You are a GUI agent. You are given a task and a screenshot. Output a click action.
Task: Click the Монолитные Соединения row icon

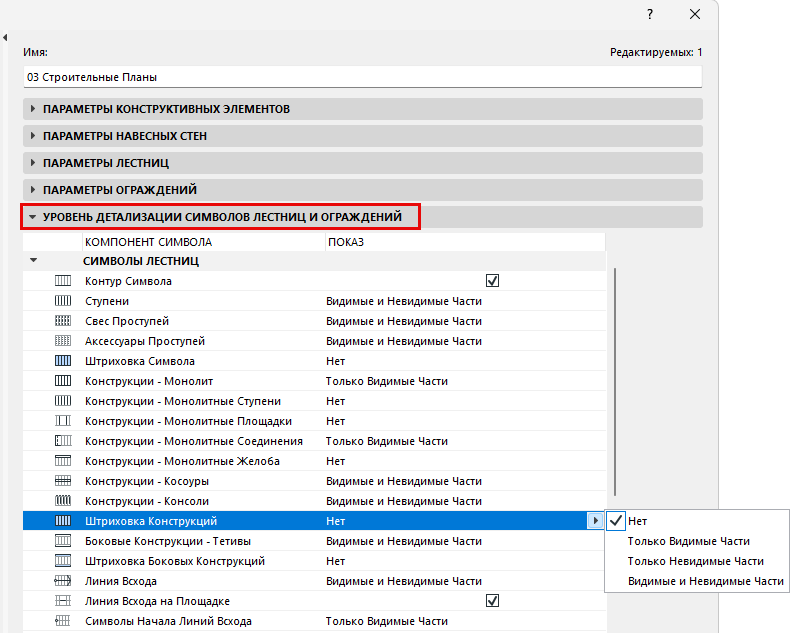63,441
